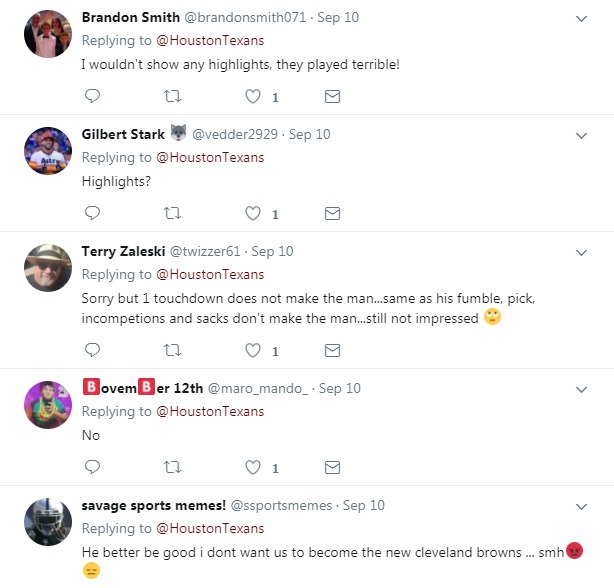Screen dimensions: 614x588
Task: Click the Sep 10 timestamp on Terry Zaleski's tweet
Action: coord(272,251)
